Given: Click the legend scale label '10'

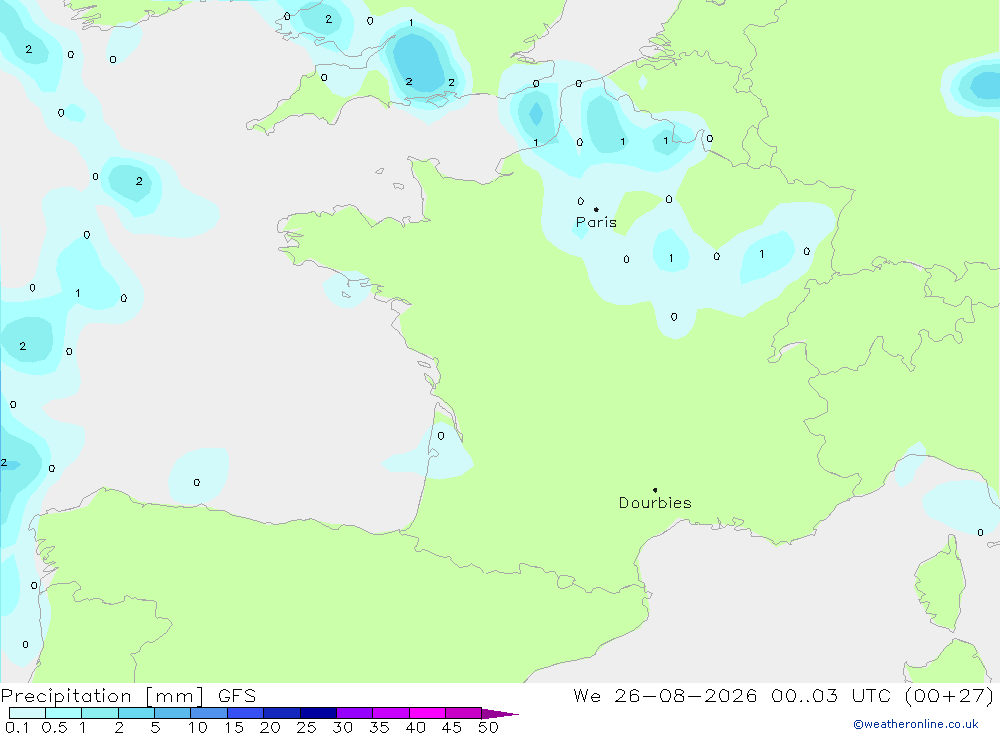Looking at the screenshot, I should pos(198,727).
